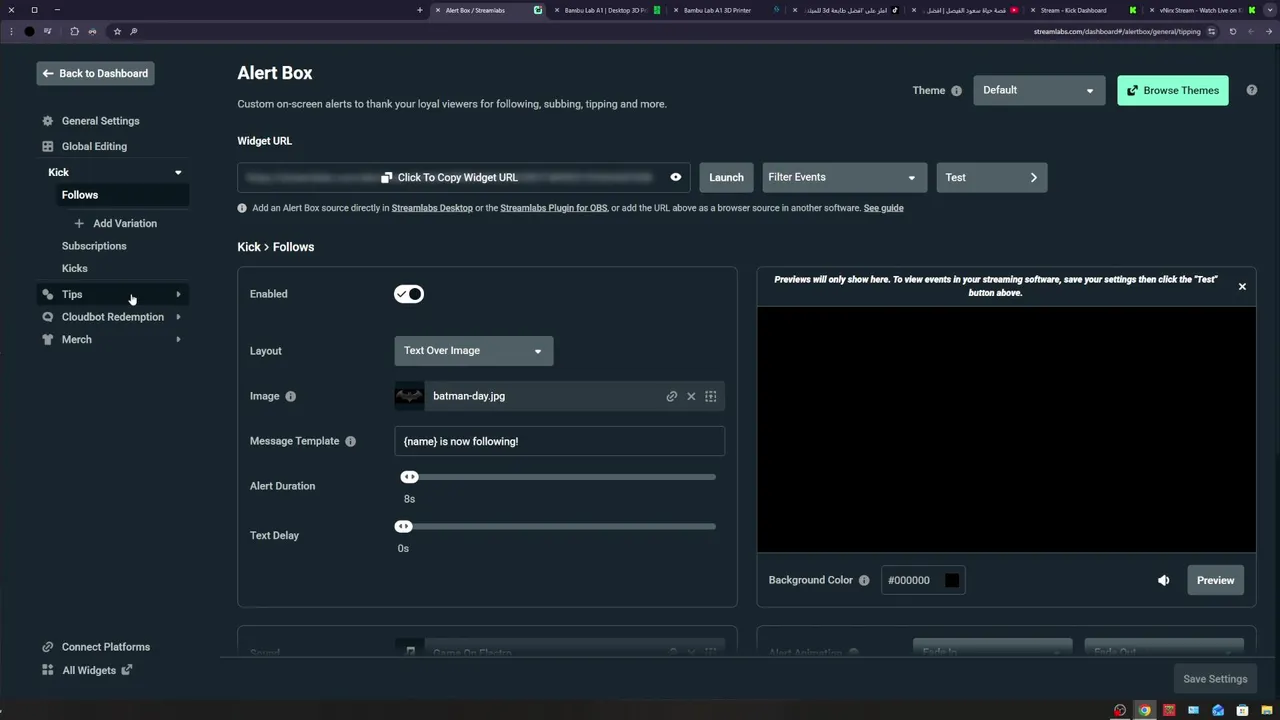Click the Theme info icon
Image resolution: width=1280 pixels, height=720 pixels.
click(956, 91)
